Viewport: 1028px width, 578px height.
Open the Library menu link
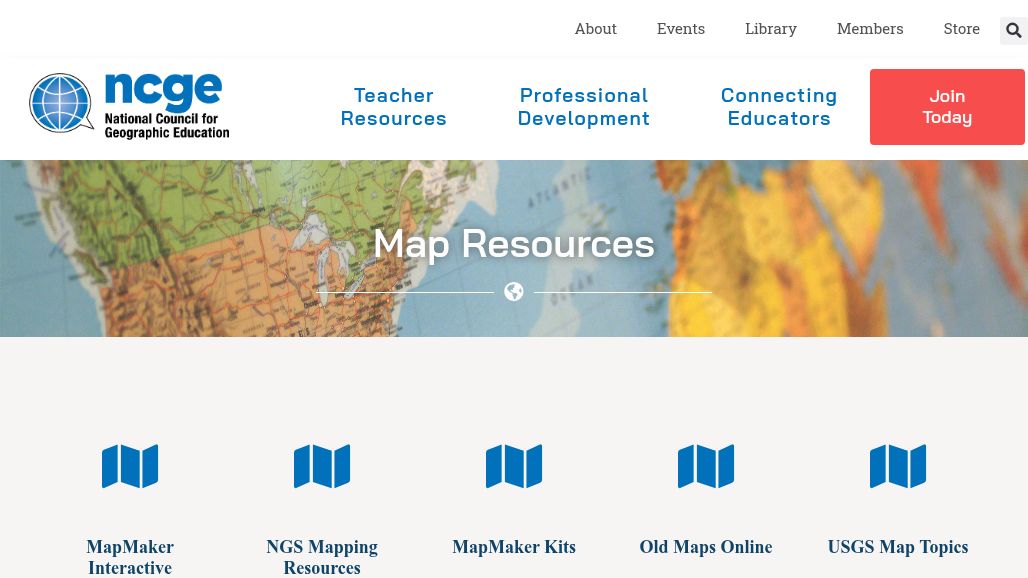click(770, 29)
